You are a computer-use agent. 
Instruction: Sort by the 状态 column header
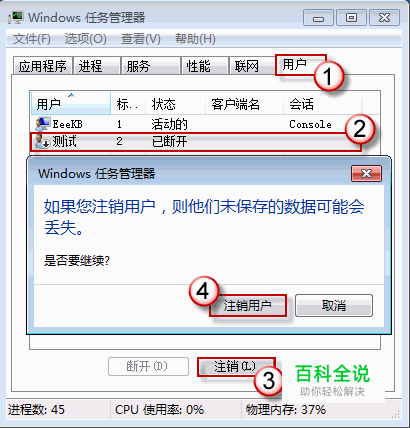pos(175,104)
